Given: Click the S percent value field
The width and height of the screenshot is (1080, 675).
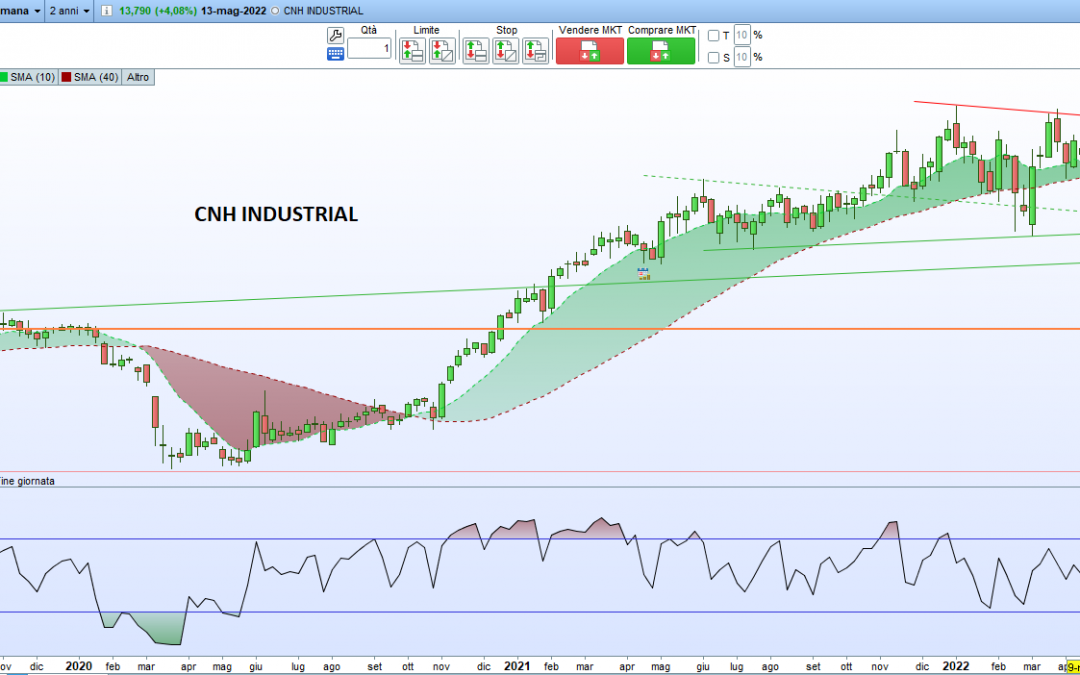Looking at the screenshot, I should tap(742, 57).
